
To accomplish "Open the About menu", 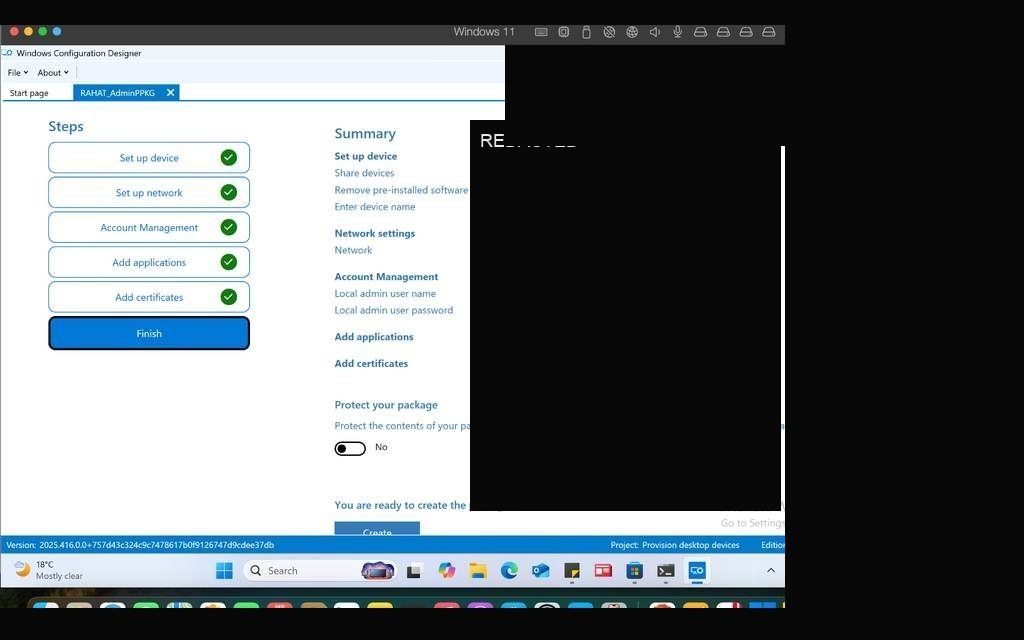I will tap(53, 72).
